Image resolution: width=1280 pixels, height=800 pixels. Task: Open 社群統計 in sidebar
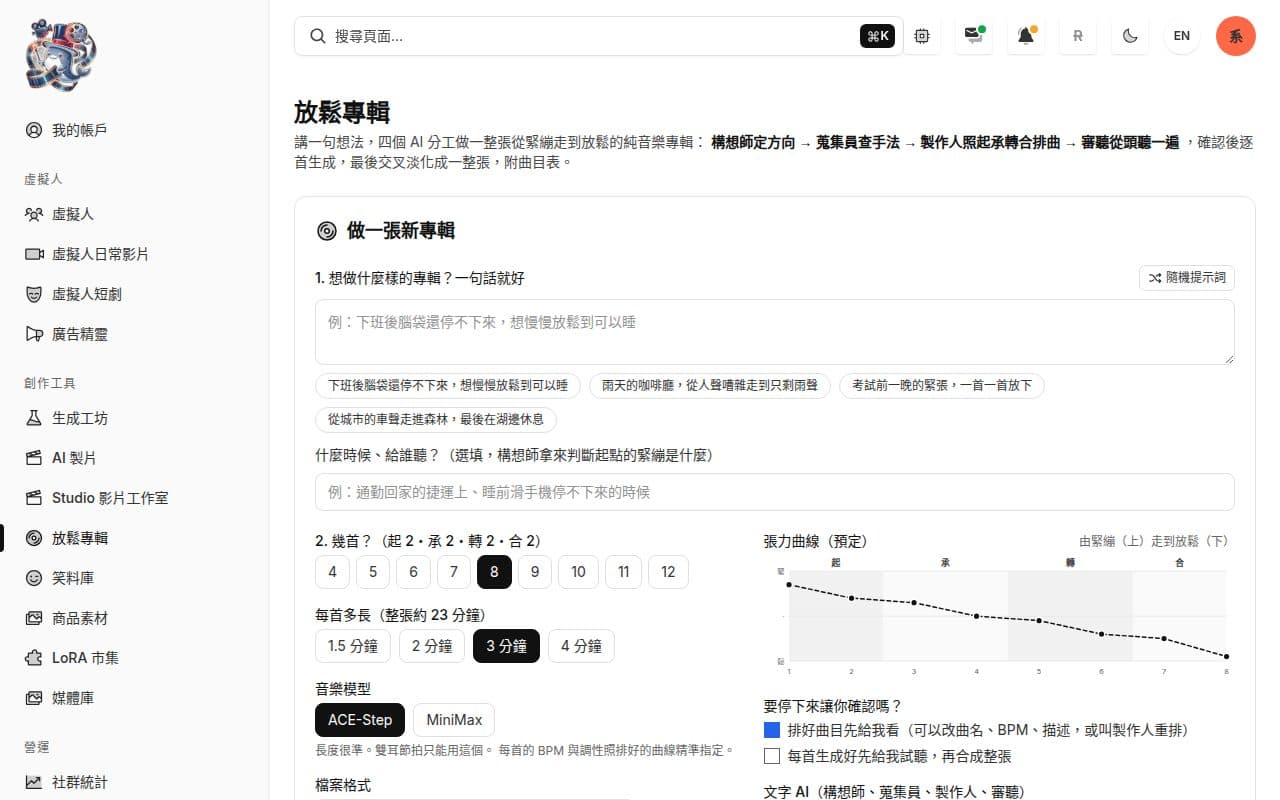[x=134, y=782]
